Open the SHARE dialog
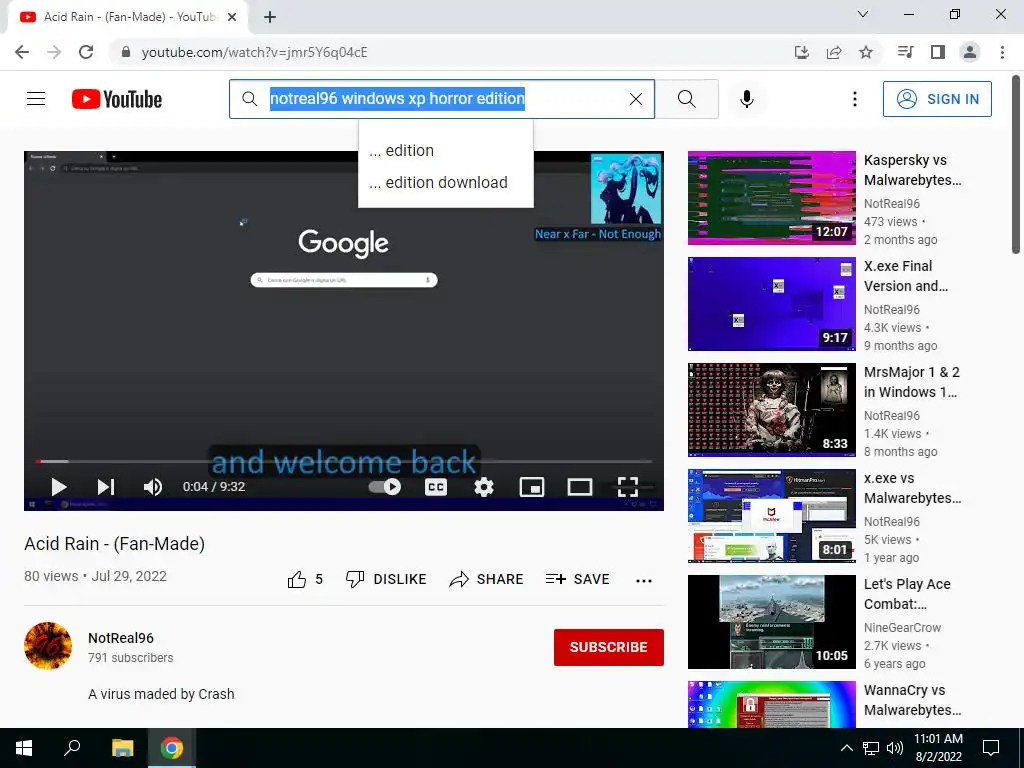 tap(486, 579)
